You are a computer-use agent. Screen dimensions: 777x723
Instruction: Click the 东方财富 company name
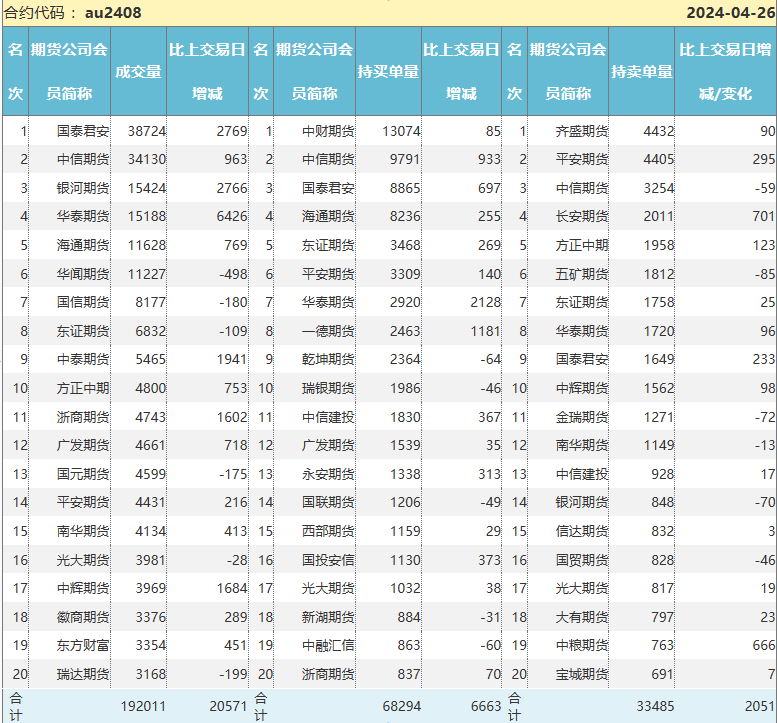[83, 646]
